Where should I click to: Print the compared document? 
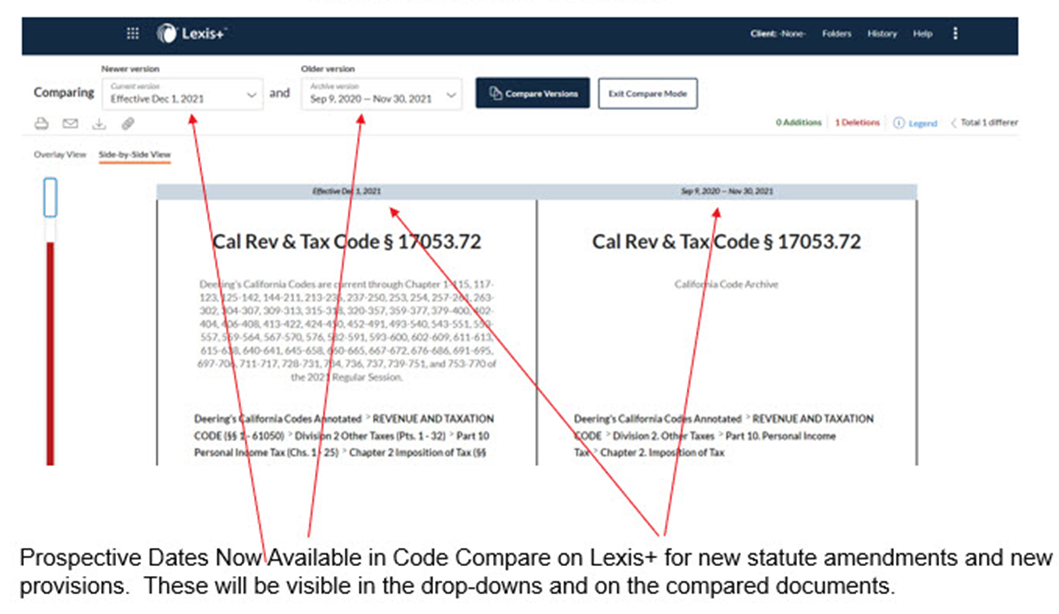pyautogui.click(x=42, y=123)
